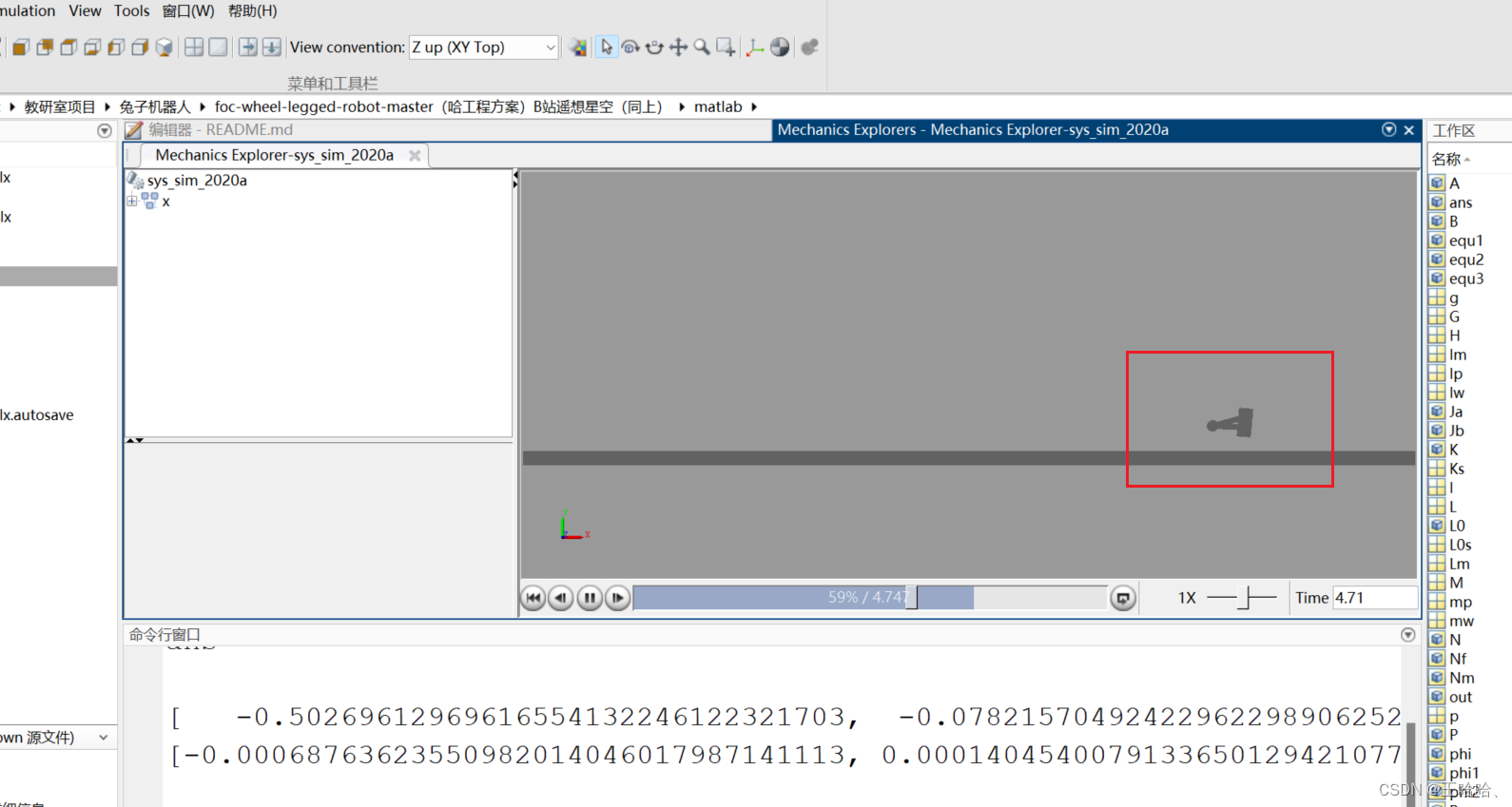Set the isometric view cube icon
Image resolution: width=1512 pixels, height=807 pixels.
tap(165, 48)
